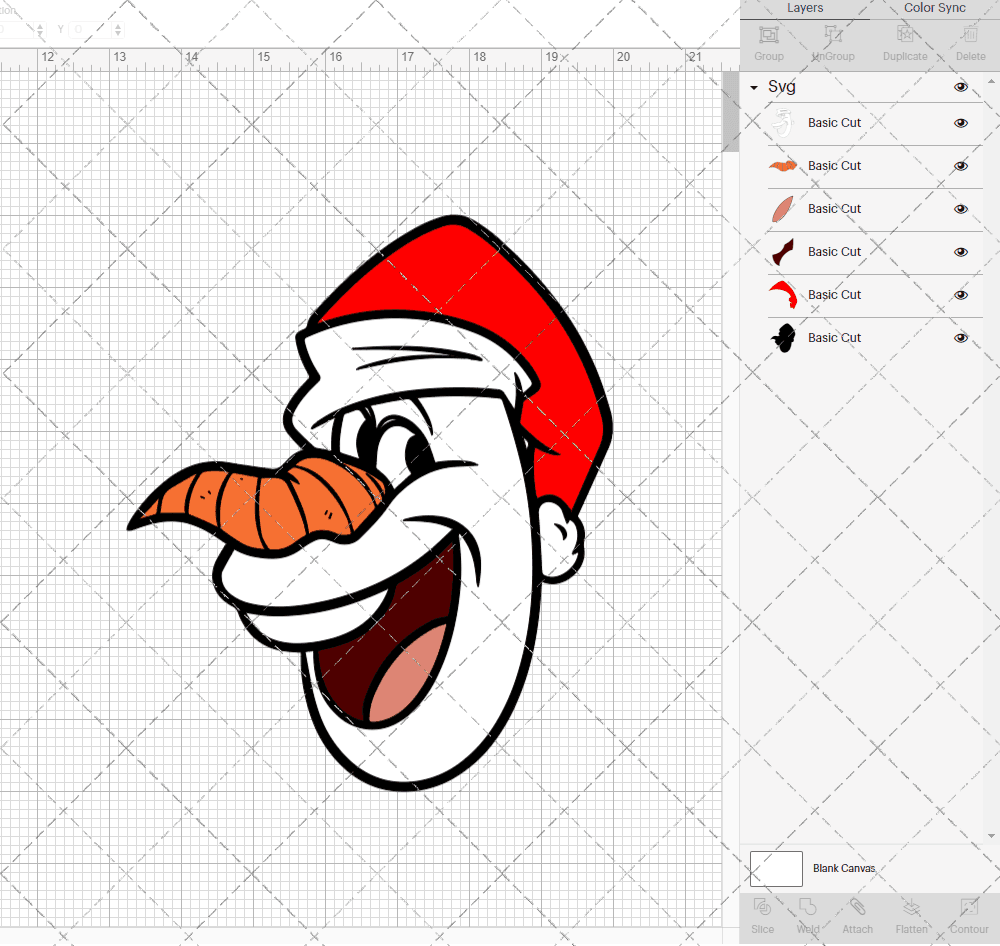Click the UnGroup icon
This screenshot has height=946, width=1000.
833,35
